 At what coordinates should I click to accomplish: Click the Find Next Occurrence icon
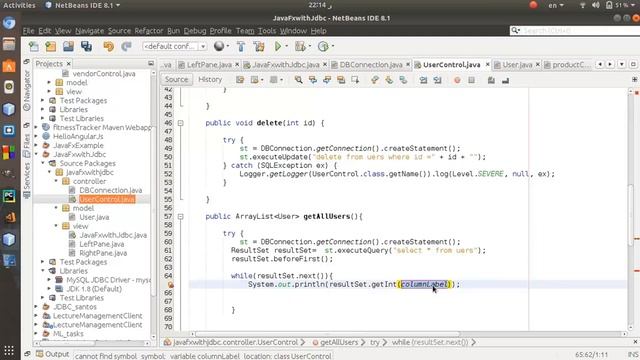tap(327, 80)
